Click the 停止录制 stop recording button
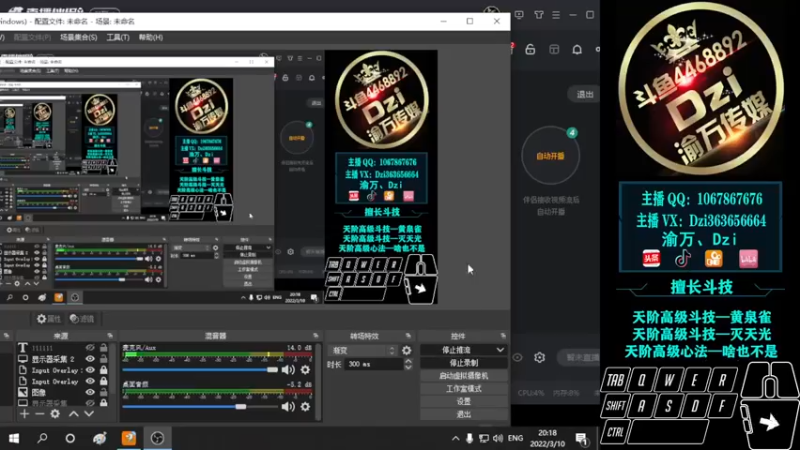Screen dimensions: 800x450 [x=463, y=363]
